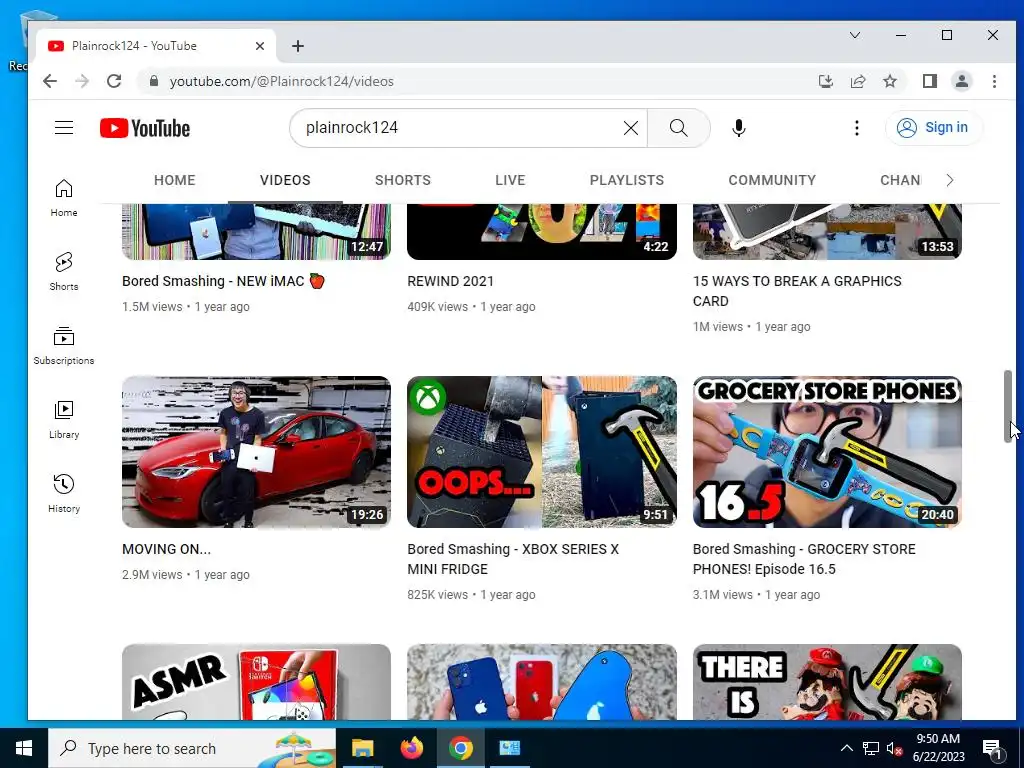This screenshot has width=1024, height=768.
Task: Switch to the HOME channel tab
Action: click(174, 180)
